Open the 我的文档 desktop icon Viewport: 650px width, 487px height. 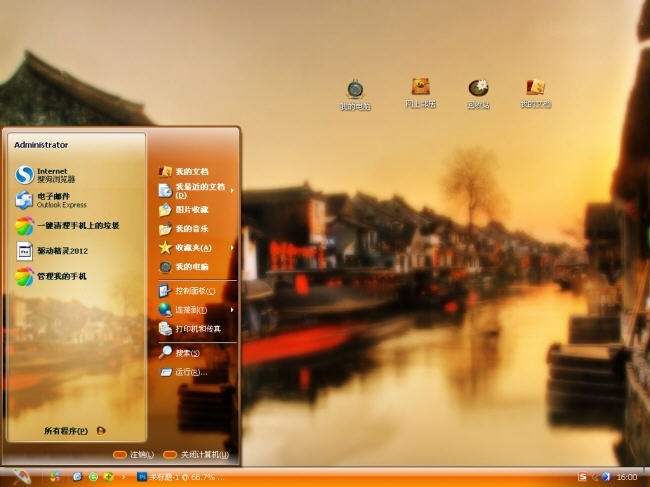[x=535, y=90]
